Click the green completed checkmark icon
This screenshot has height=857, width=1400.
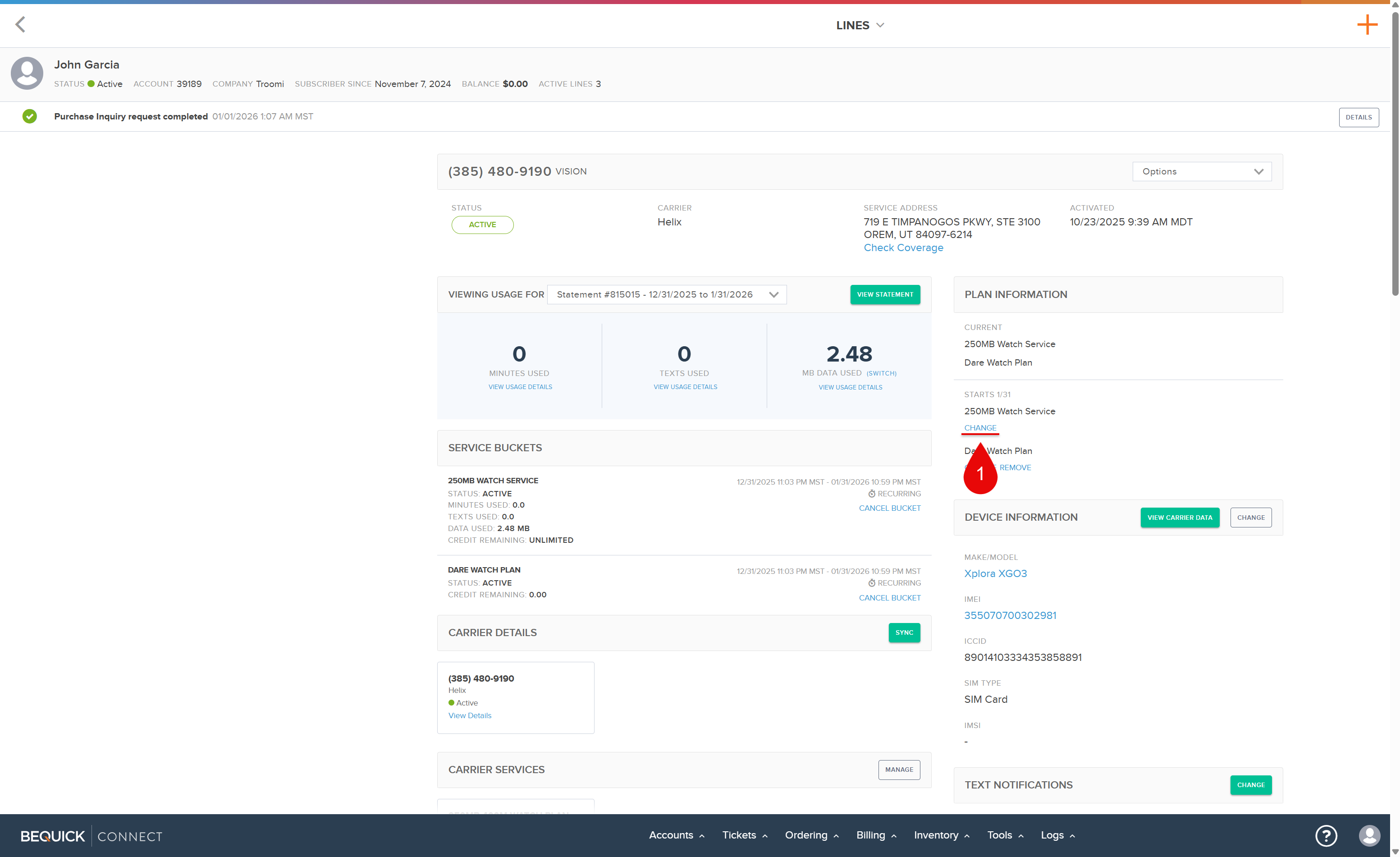[x=30, y=116]
